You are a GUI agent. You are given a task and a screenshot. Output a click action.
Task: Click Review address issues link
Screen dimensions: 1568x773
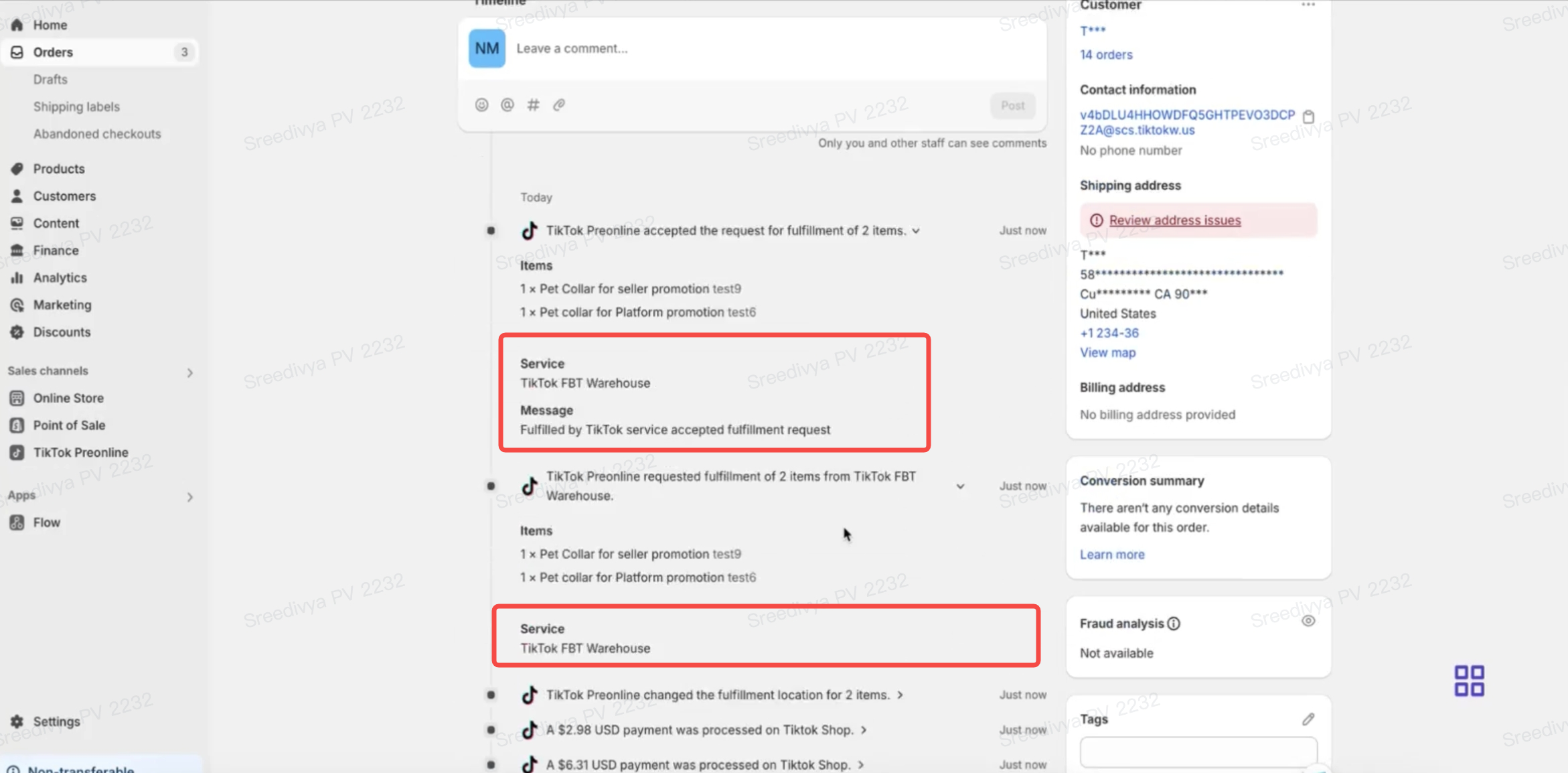pos(1174,220)
